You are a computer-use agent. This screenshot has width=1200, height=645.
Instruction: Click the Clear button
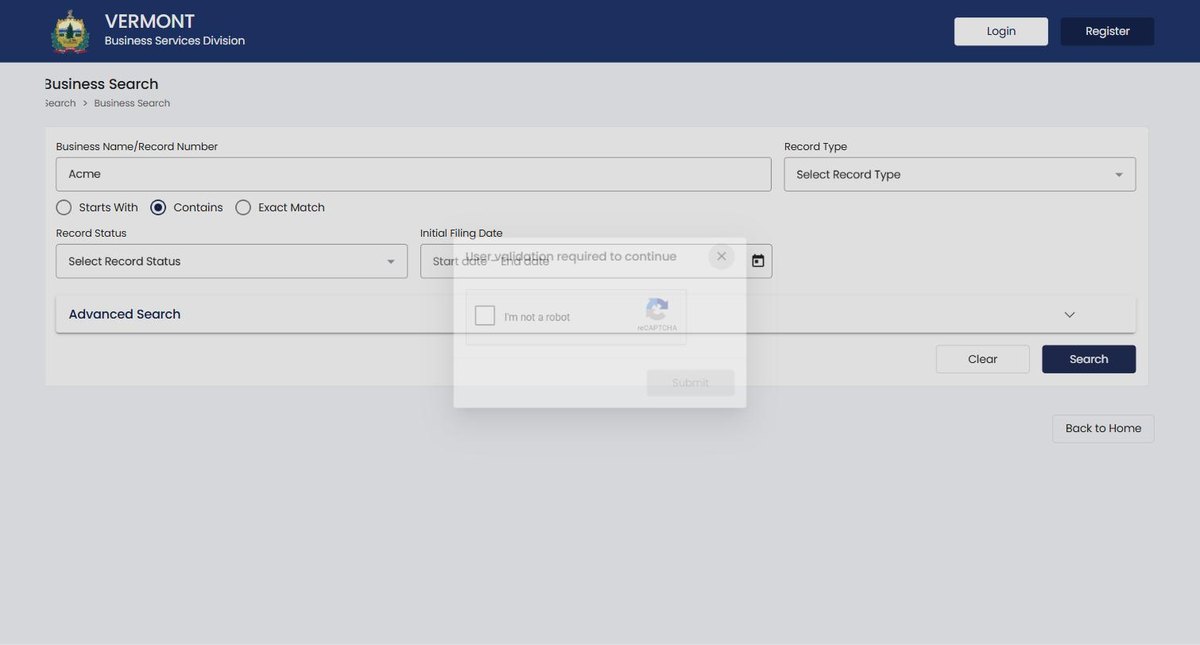[983, 359]
